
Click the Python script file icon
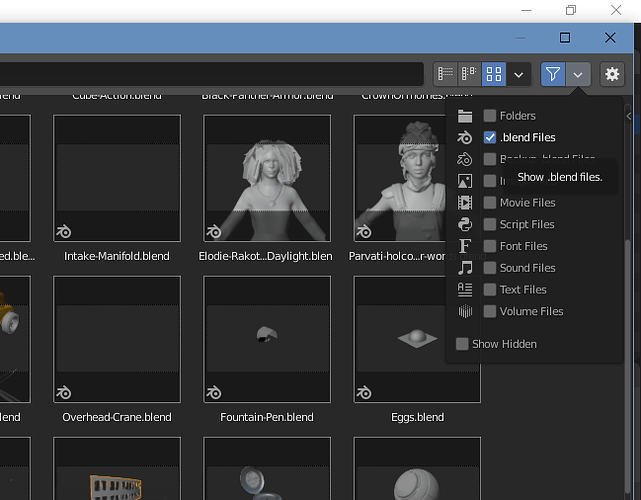pos(465,224)
